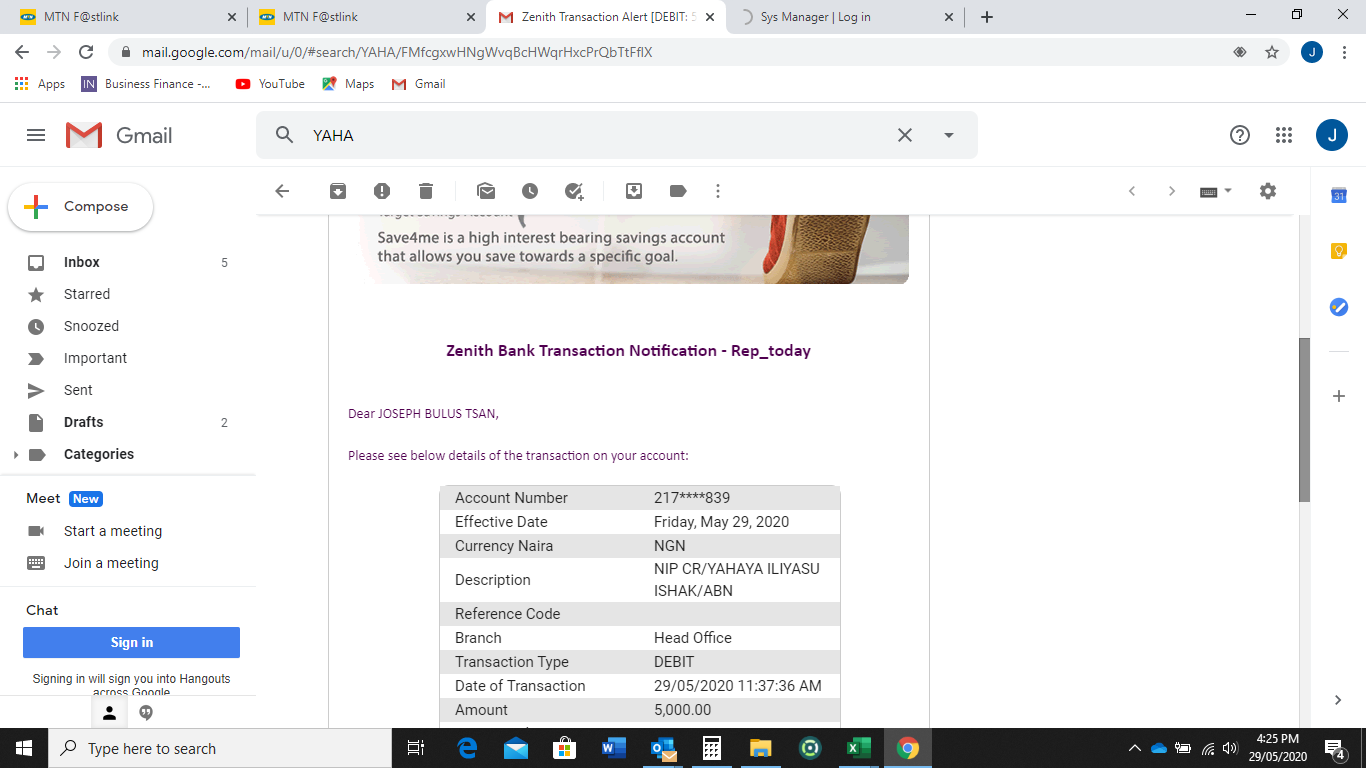The height and width of the screenshot is (768, 1366).
Task: Open Windows Start menu
Action: pos(24,748)
